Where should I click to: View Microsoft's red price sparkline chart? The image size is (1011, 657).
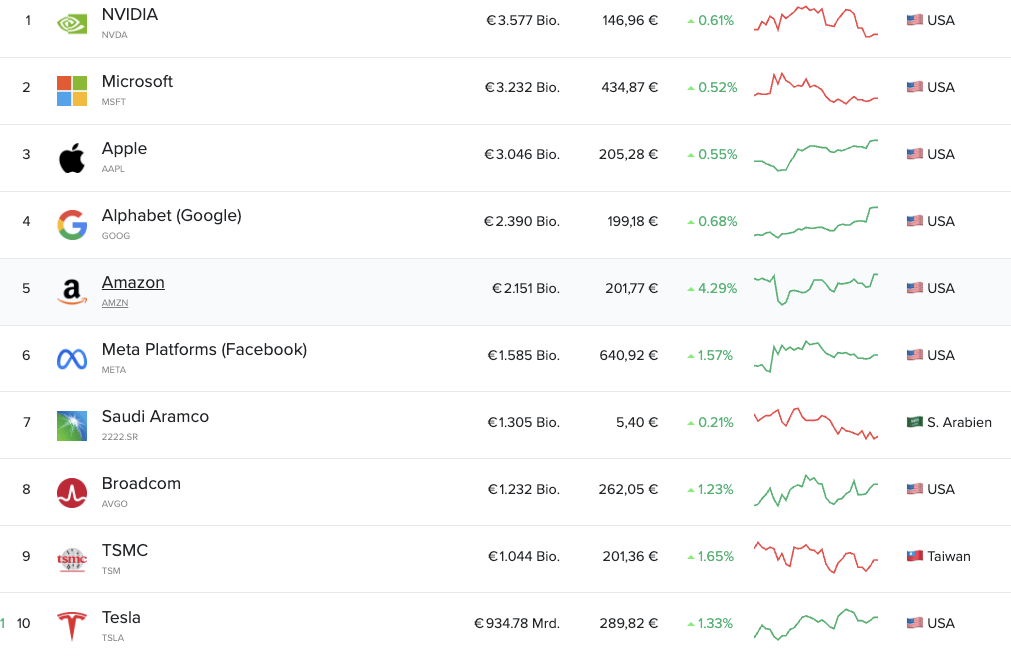pos(816,88)
